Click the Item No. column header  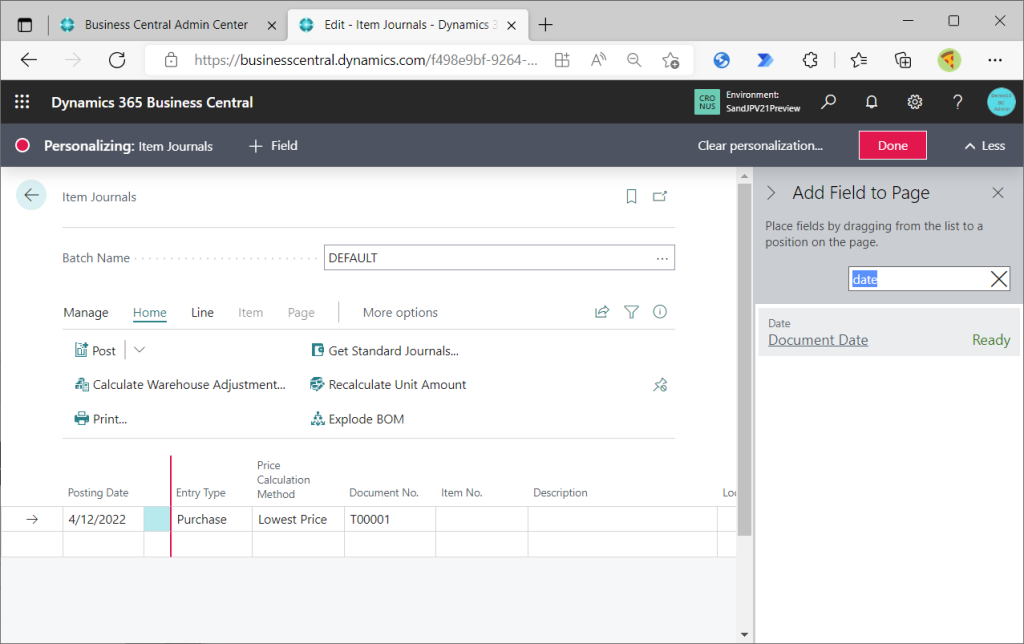(x=461, y=492)
